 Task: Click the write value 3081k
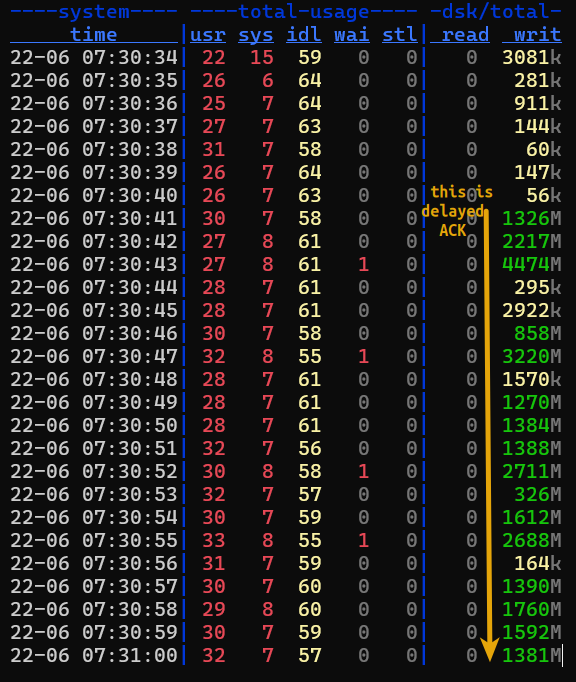pyautogui.click(x=532, y=57)
